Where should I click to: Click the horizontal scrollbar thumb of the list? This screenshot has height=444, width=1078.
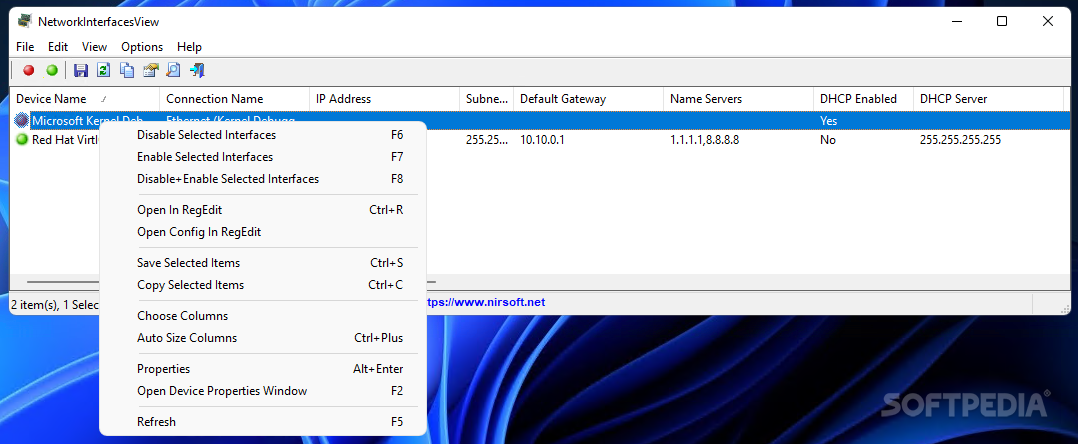[x=232, y=281]
